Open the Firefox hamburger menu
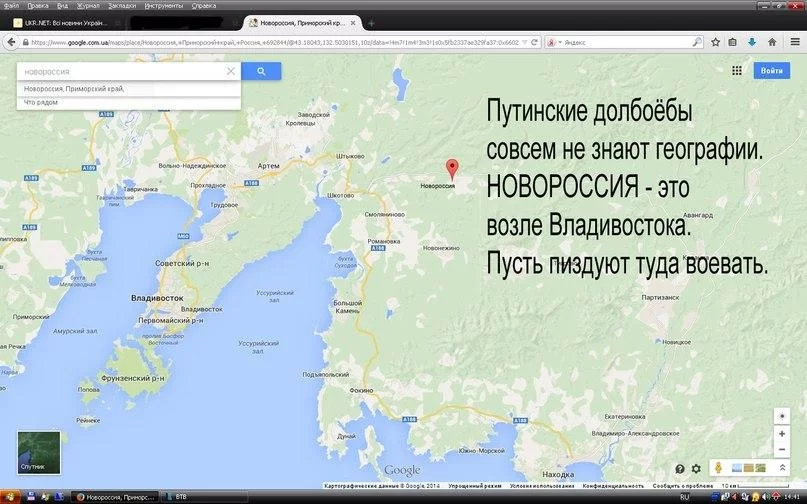Screen dimensions: 807x504 [x=795, y=42]
